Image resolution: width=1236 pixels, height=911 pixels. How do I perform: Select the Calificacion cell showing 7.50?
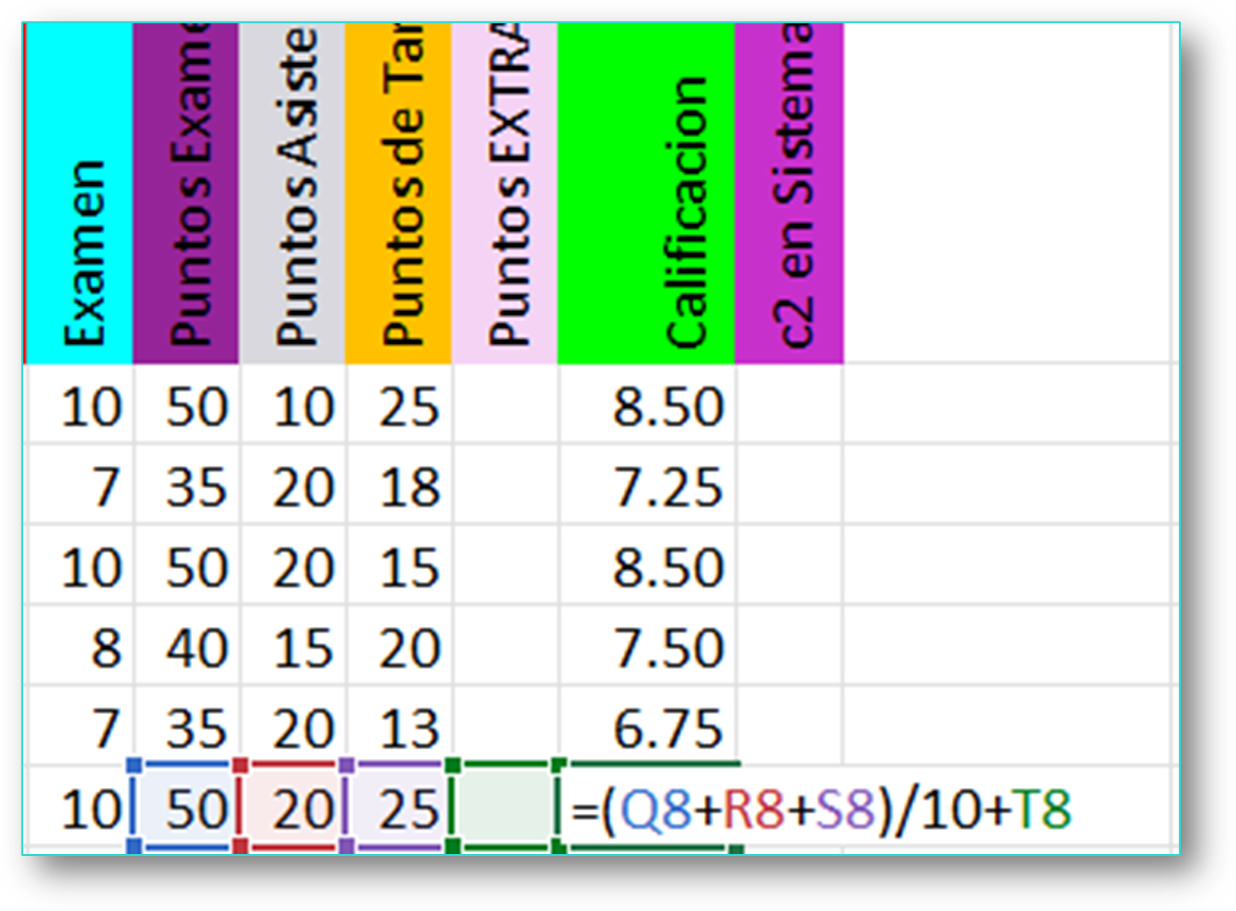(x=646, y=648)
